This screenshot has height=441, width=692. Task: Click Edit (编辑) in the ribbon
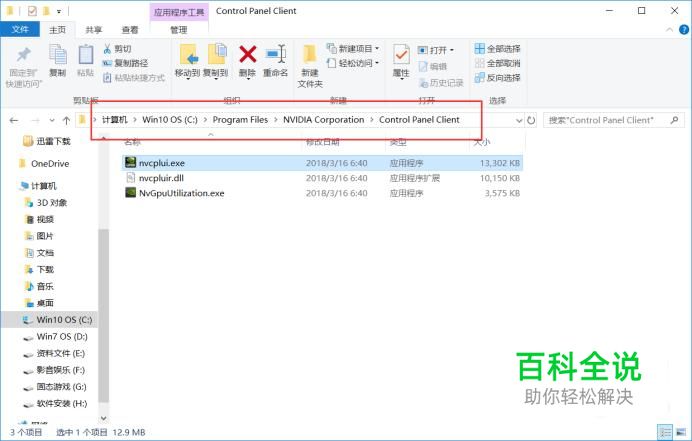[433, 67]
